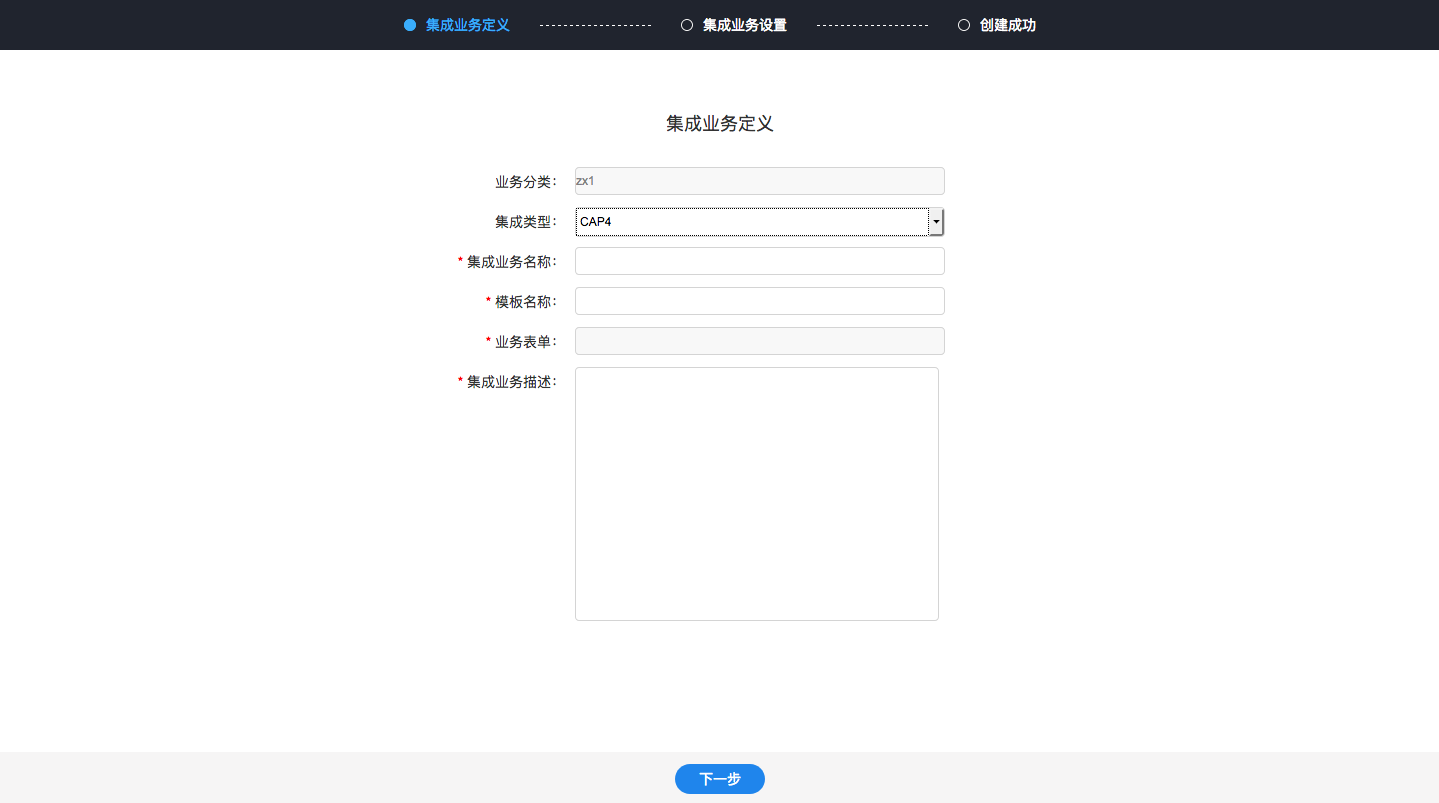Screen dimensions: 1439x803
Task: Focus the 集成业务名称 text field
Action: click(x=760, y=261)
